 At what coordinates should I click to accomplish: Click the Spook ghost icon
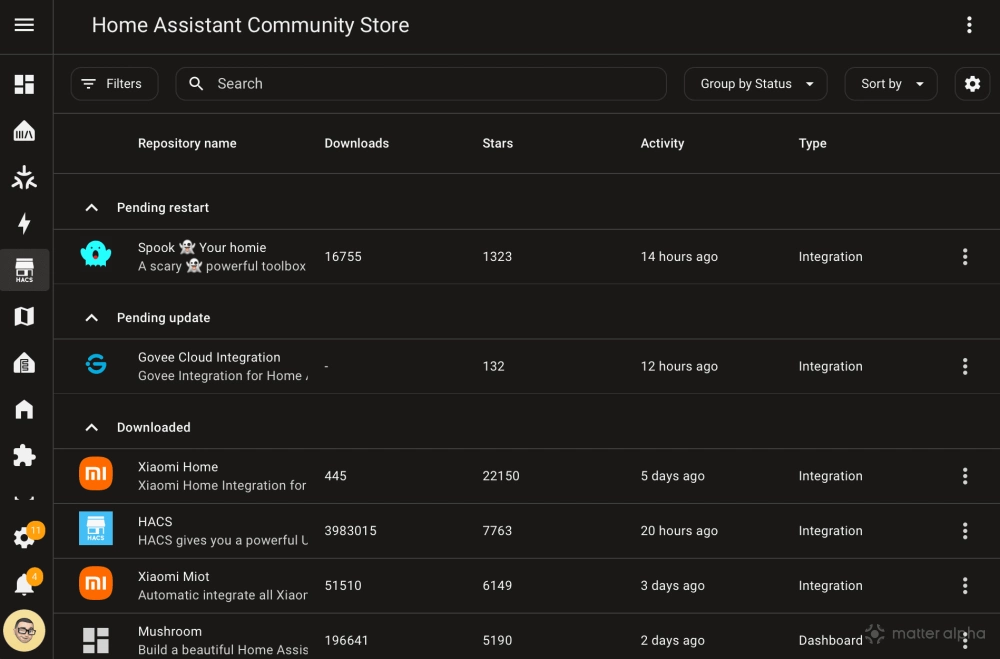(96, 254)
